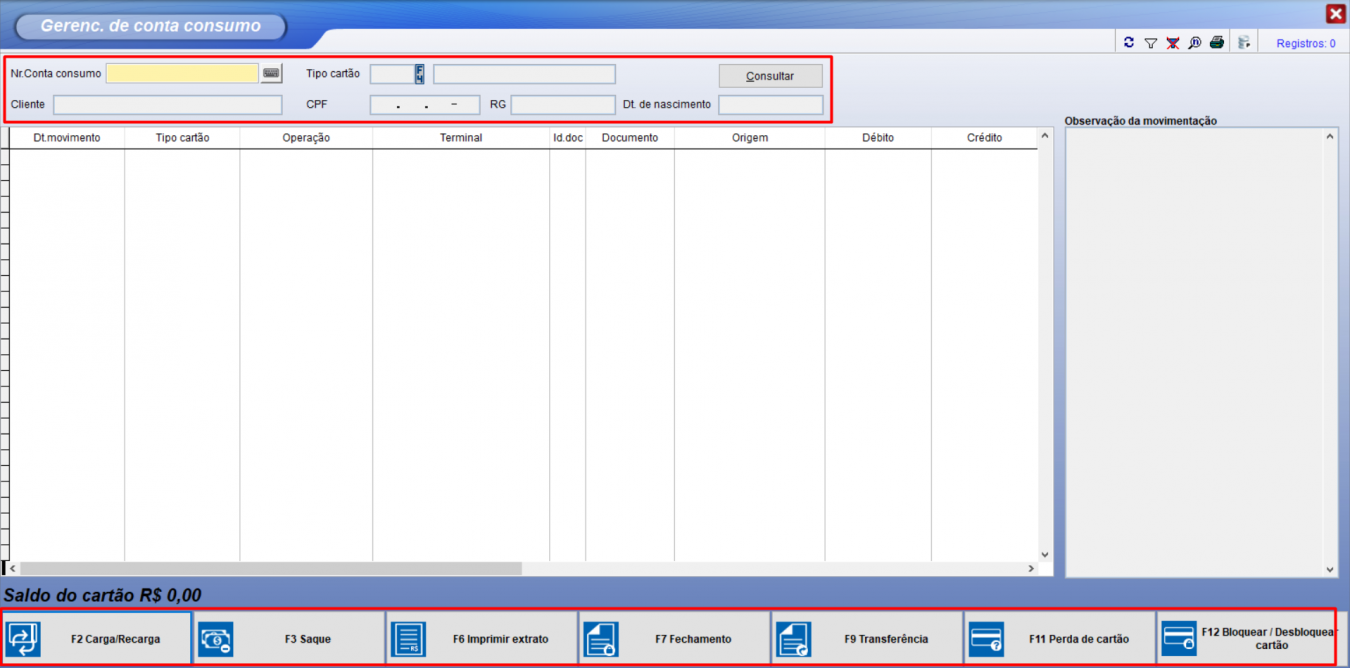Screen dimensions: 1350x668
Task: Click F12 Bloquear / Desbloquear cartão
Action: pyautogui.click(x=1247, y=639)
